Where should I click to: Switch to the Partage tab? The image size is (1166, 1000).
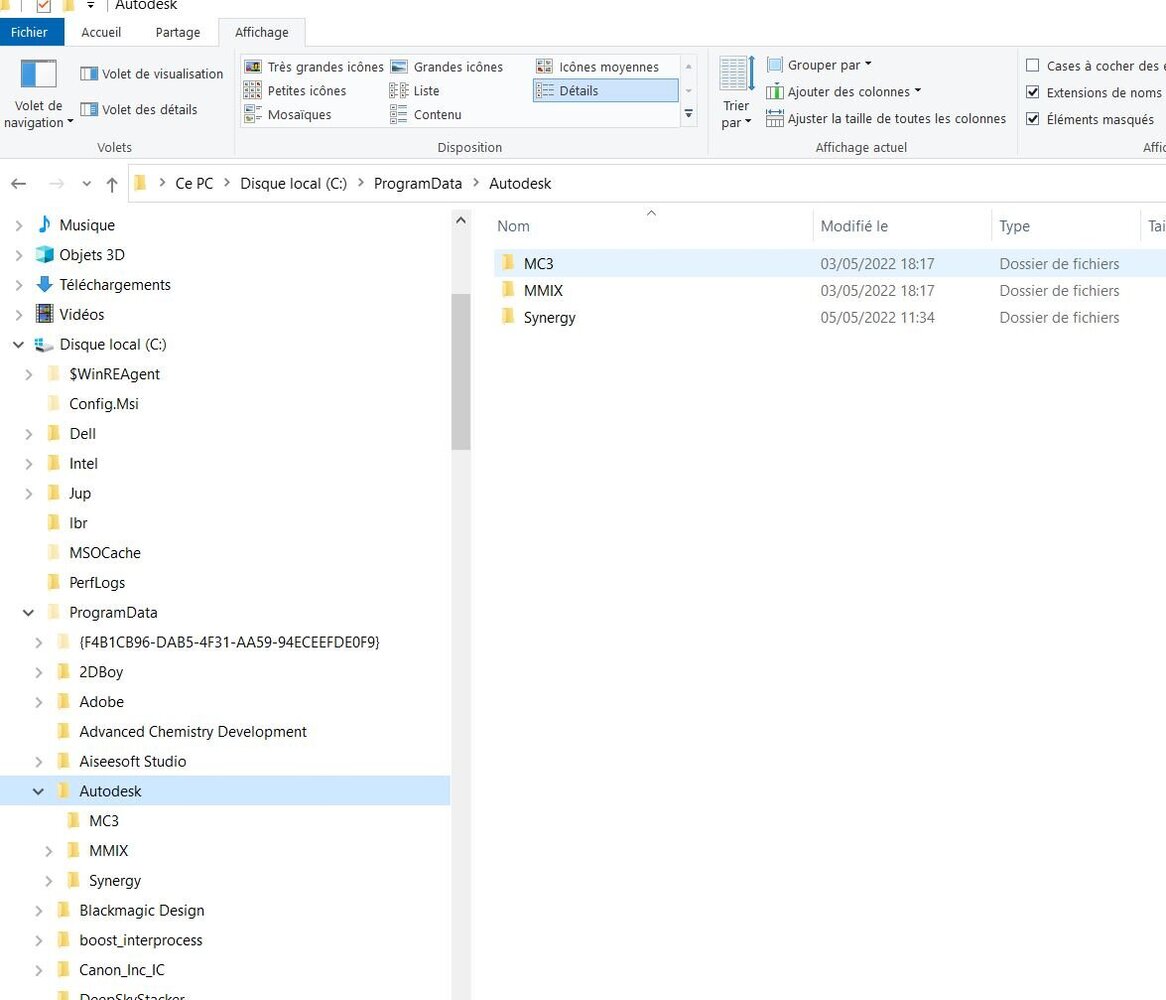point(178,32)
